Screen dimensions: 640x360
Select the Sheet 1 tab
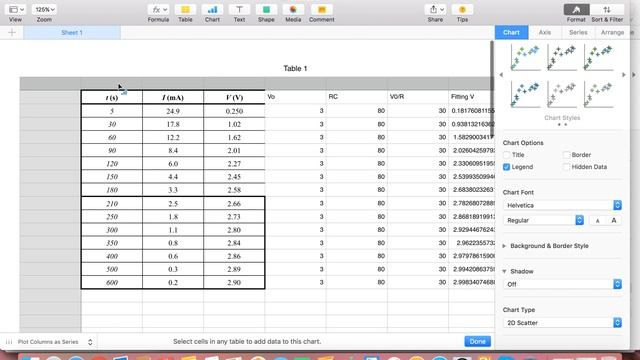pos(72,32)
